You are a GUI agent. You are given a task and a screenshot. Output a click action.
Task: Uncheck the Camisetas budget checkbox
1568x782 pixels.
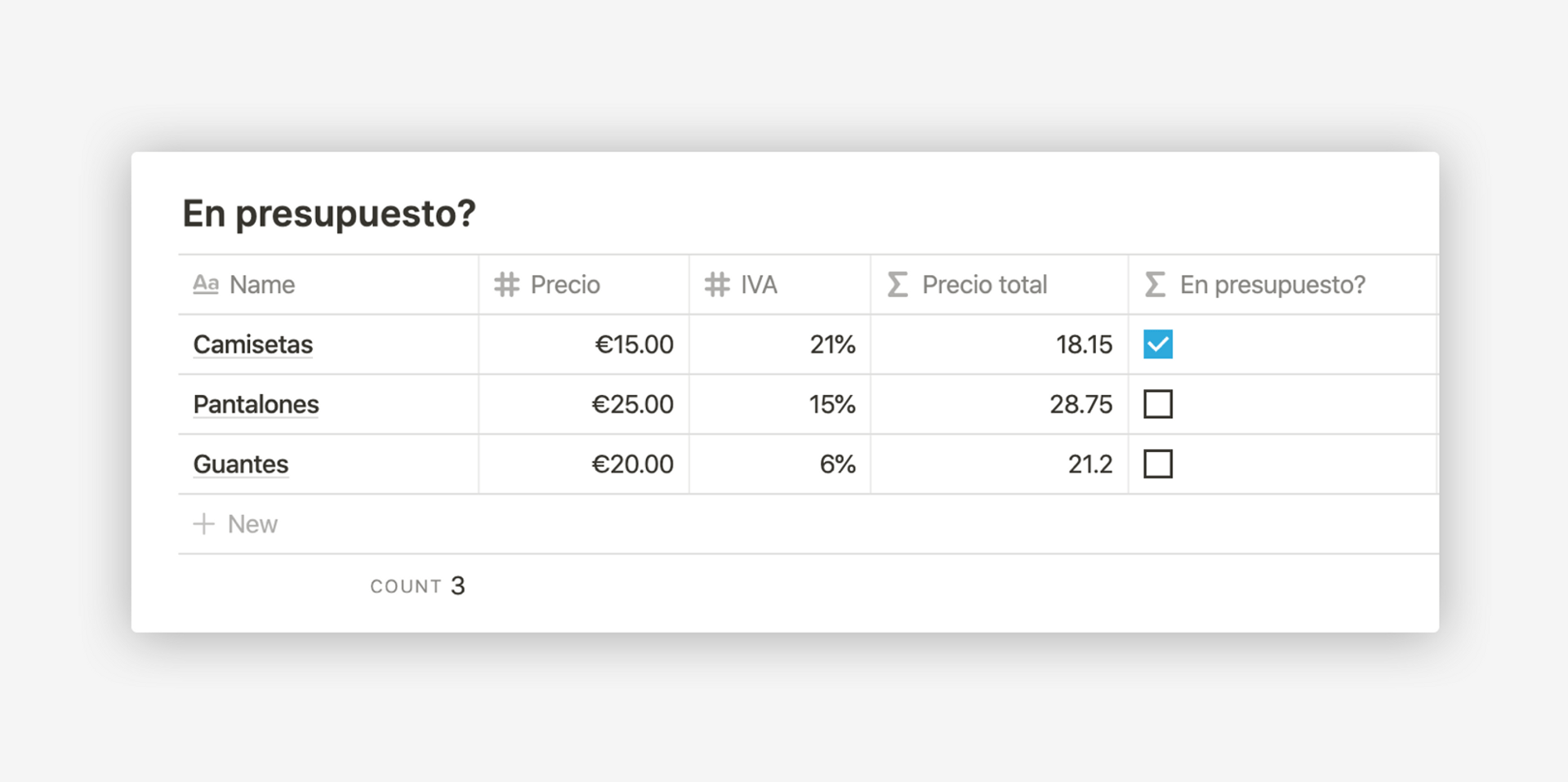coord(1158,344)
